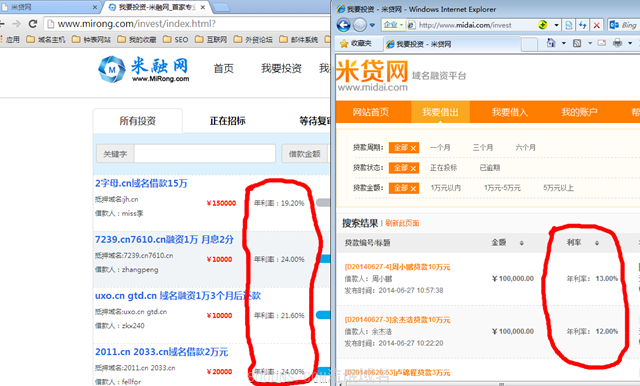
Task: Open a new Chrome tab
Action: 221,7
